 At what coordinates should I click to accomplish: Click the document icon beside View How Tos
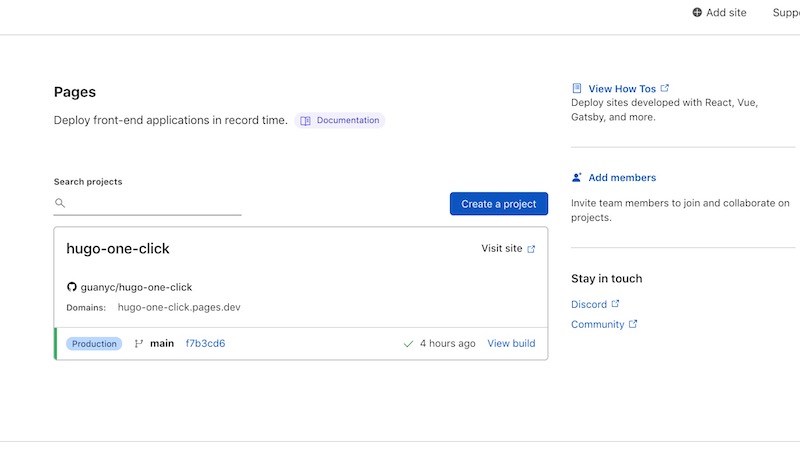[577, 88]
